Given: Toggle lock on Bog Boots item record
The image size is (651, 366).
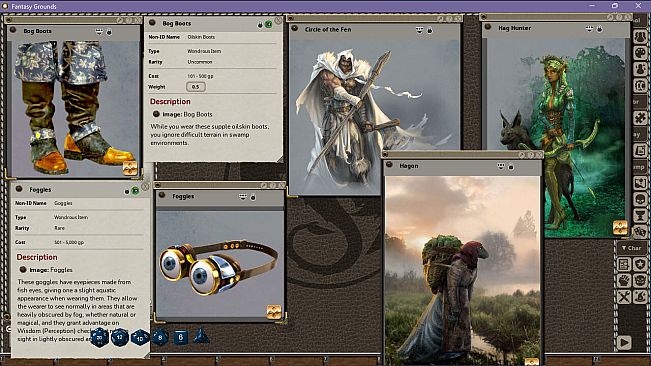Looking at the screenshot, I should point(260,25).
